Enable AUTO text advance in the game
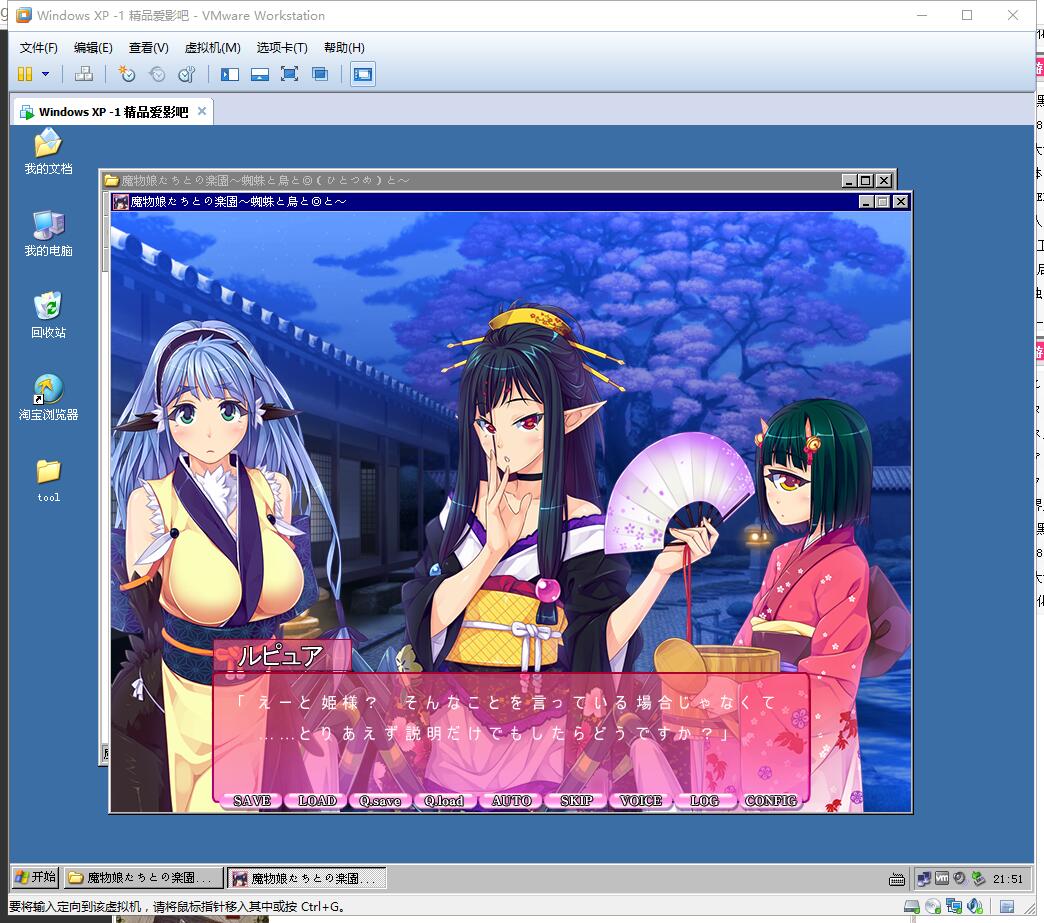This screenshot has height=923, width=1044. tap(511, 801)
